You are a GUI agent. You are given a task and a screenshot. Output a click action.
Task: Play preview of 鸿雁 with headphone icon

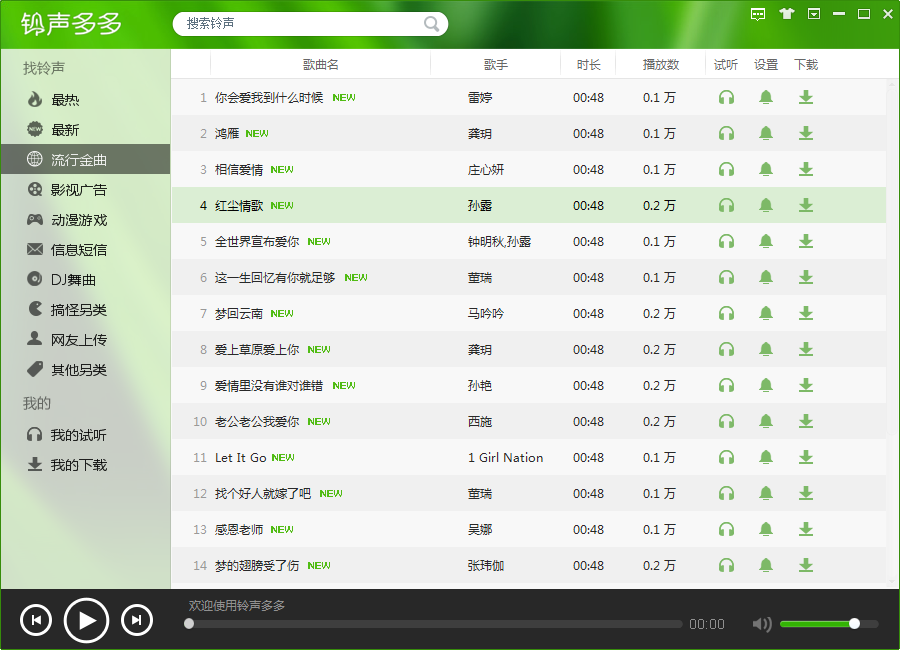(726, 133)
